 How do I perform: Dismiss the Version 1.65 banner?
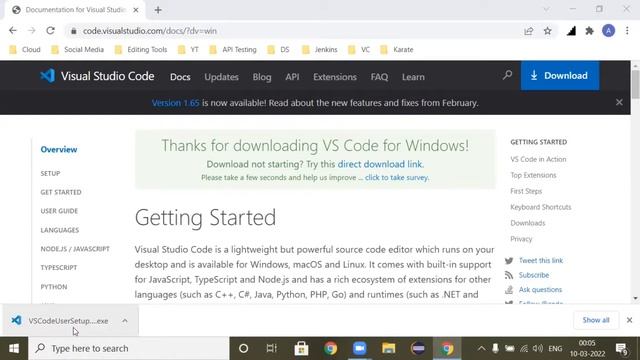coord(619,102)
